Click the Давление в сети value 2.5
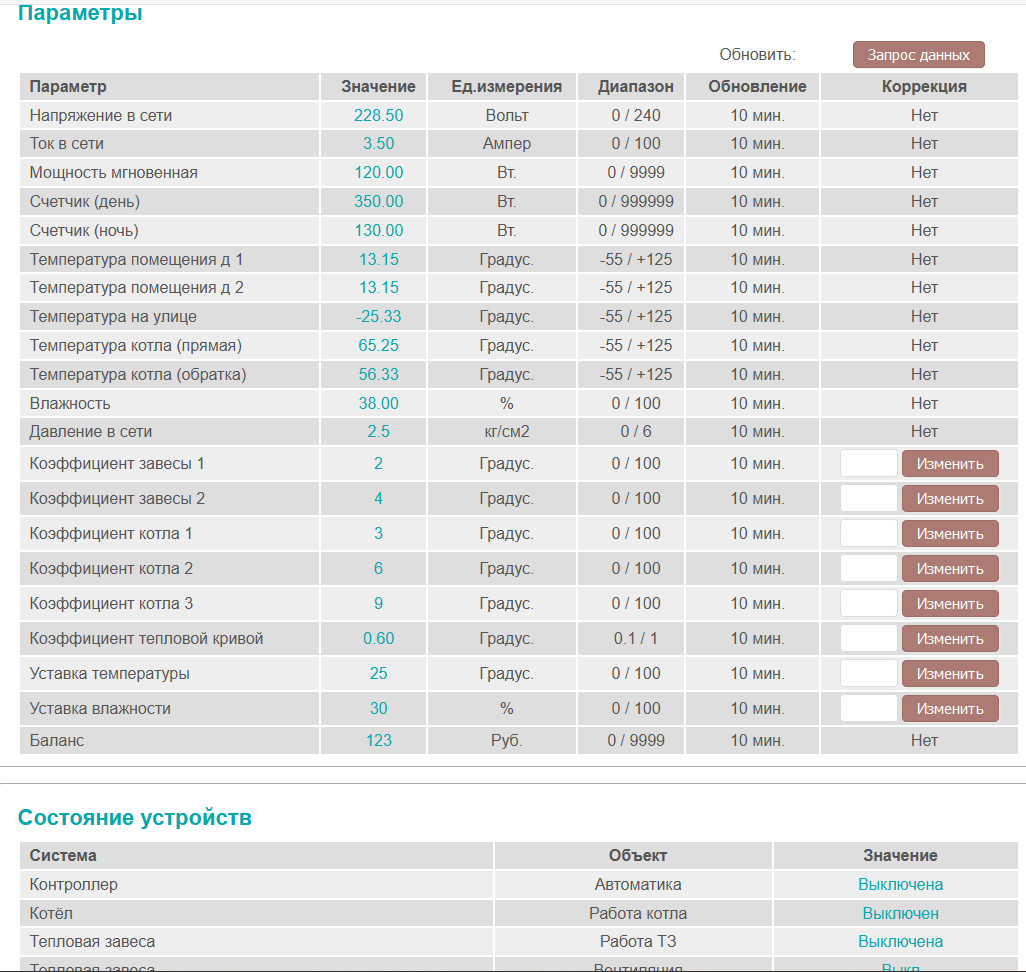The height and width of the screenshot is (972, 1026). [x=378, y=432]
